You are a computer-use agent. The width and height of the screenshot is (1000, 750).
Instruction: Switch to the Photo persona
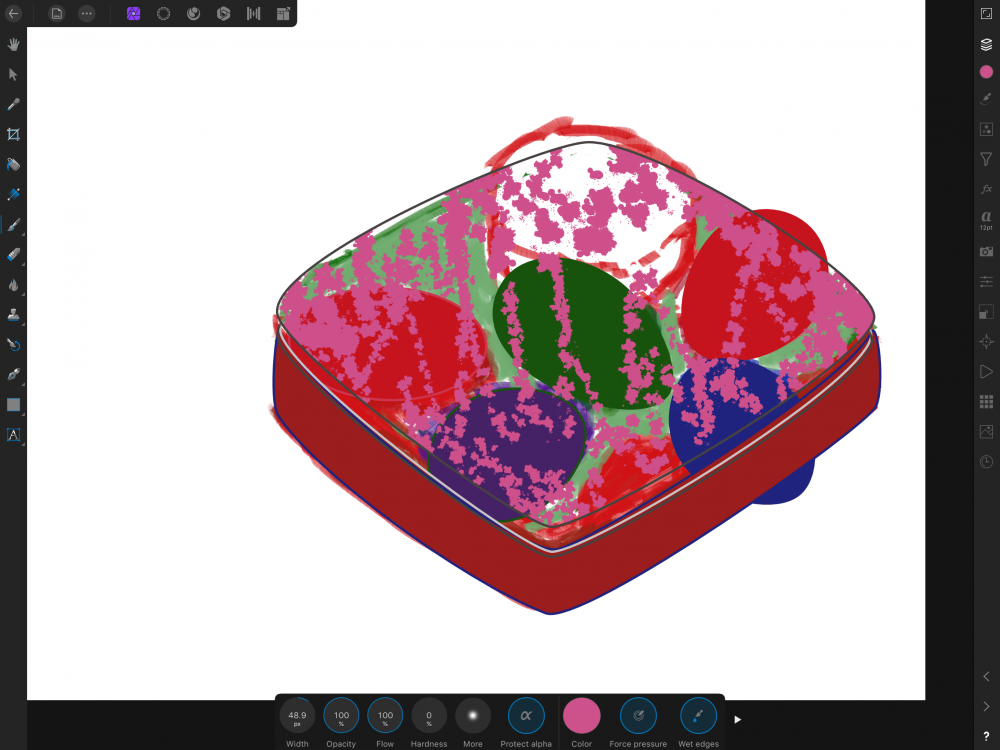(133, 13)
